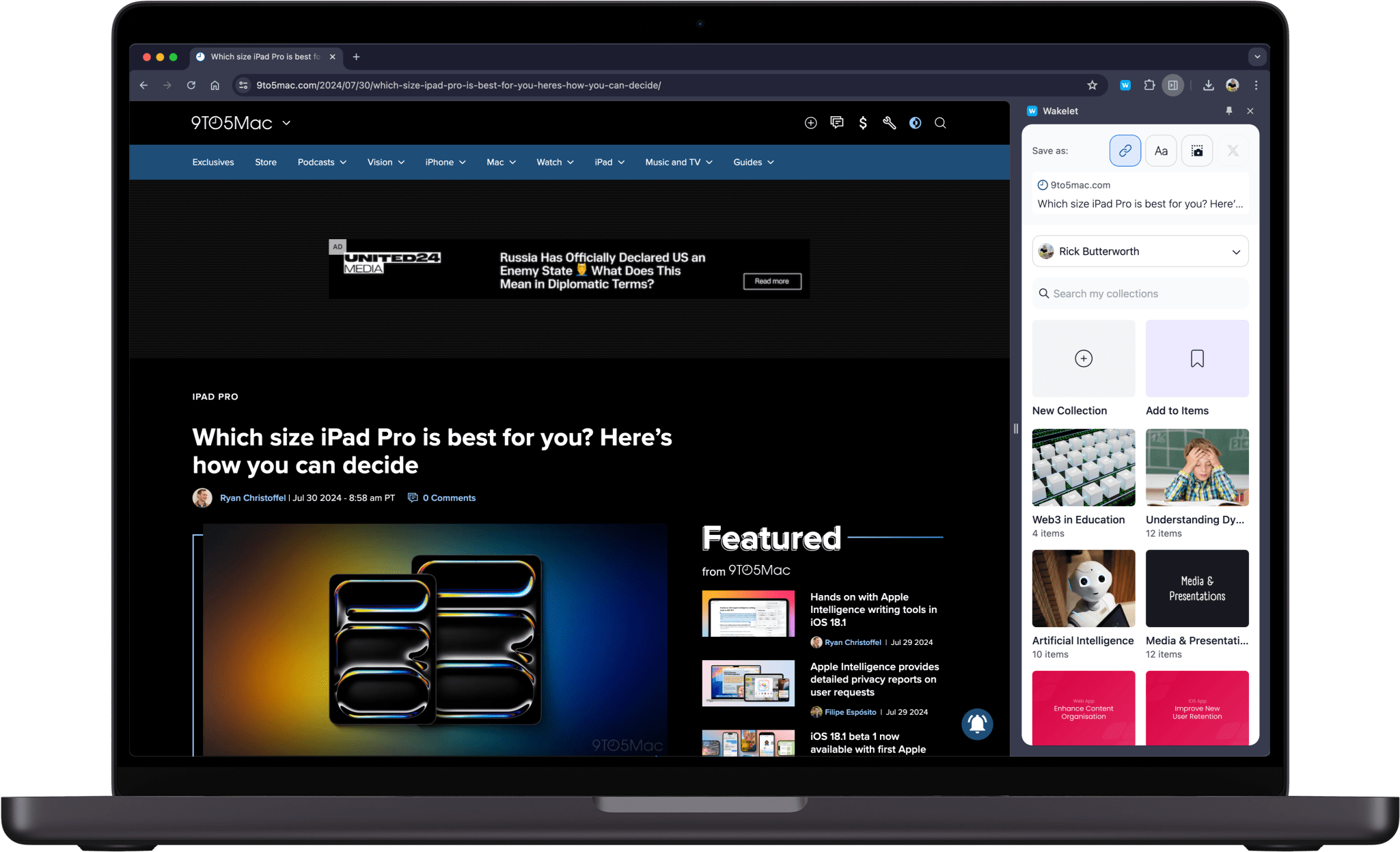Image resolution: width=1400 pixels, height=852 pixels.
Task: Click the wrench tools icon in header
Action: (889, 123)
